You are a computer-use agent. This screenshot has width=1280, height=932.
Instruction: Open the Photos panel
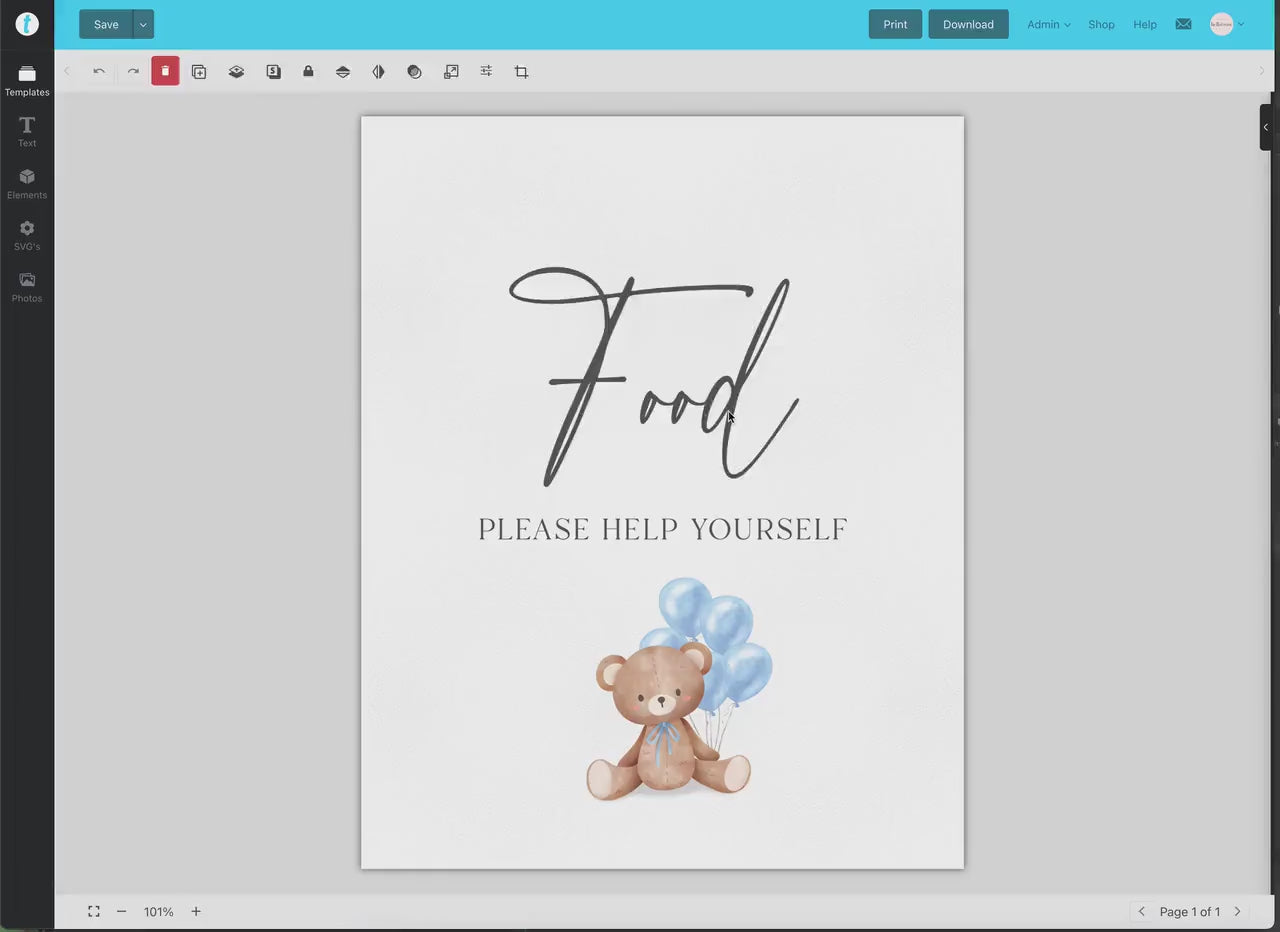[27, 286]
